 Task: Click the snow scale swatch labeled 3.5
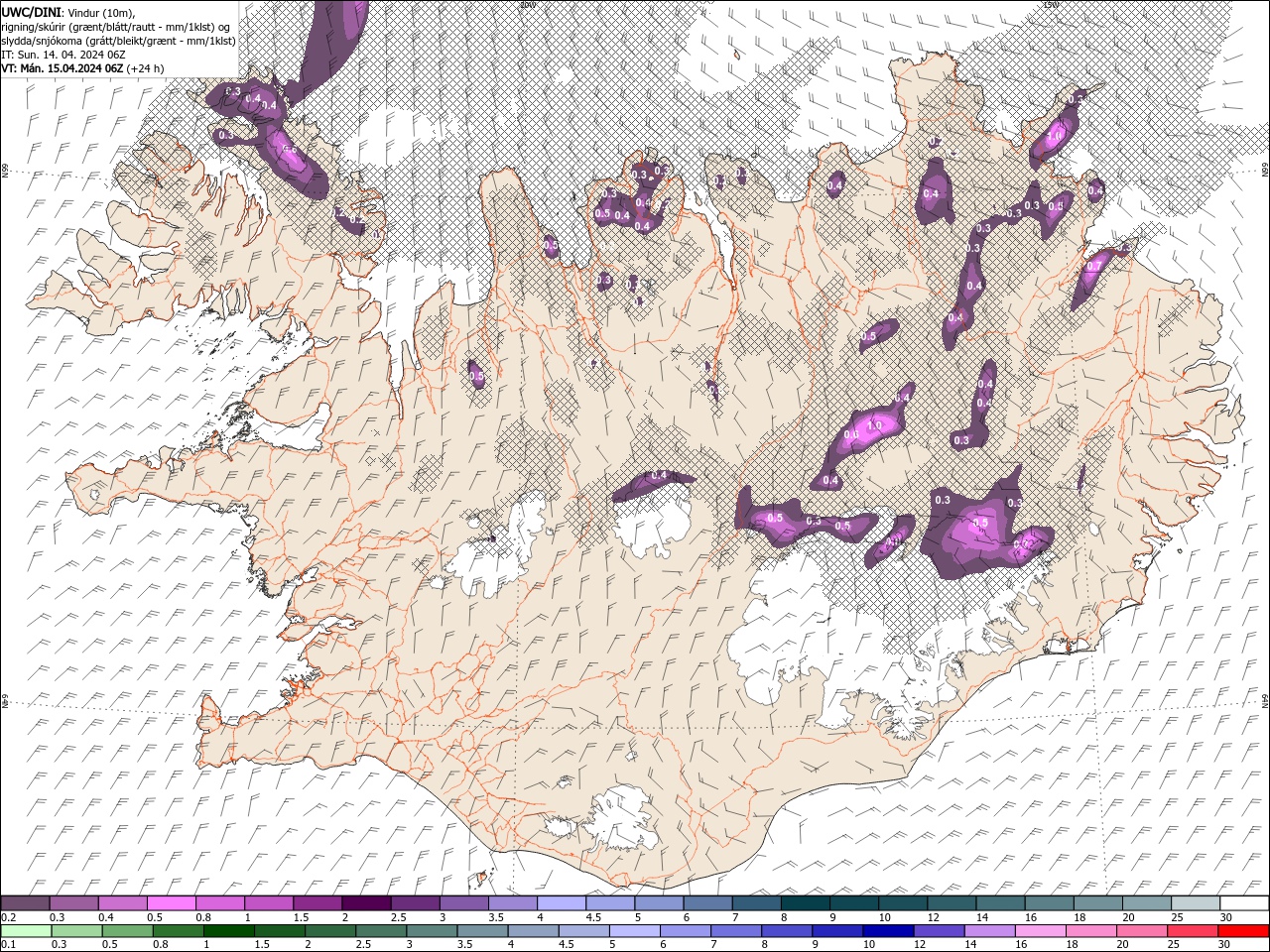pyautogui.click(x=512, y=903)
